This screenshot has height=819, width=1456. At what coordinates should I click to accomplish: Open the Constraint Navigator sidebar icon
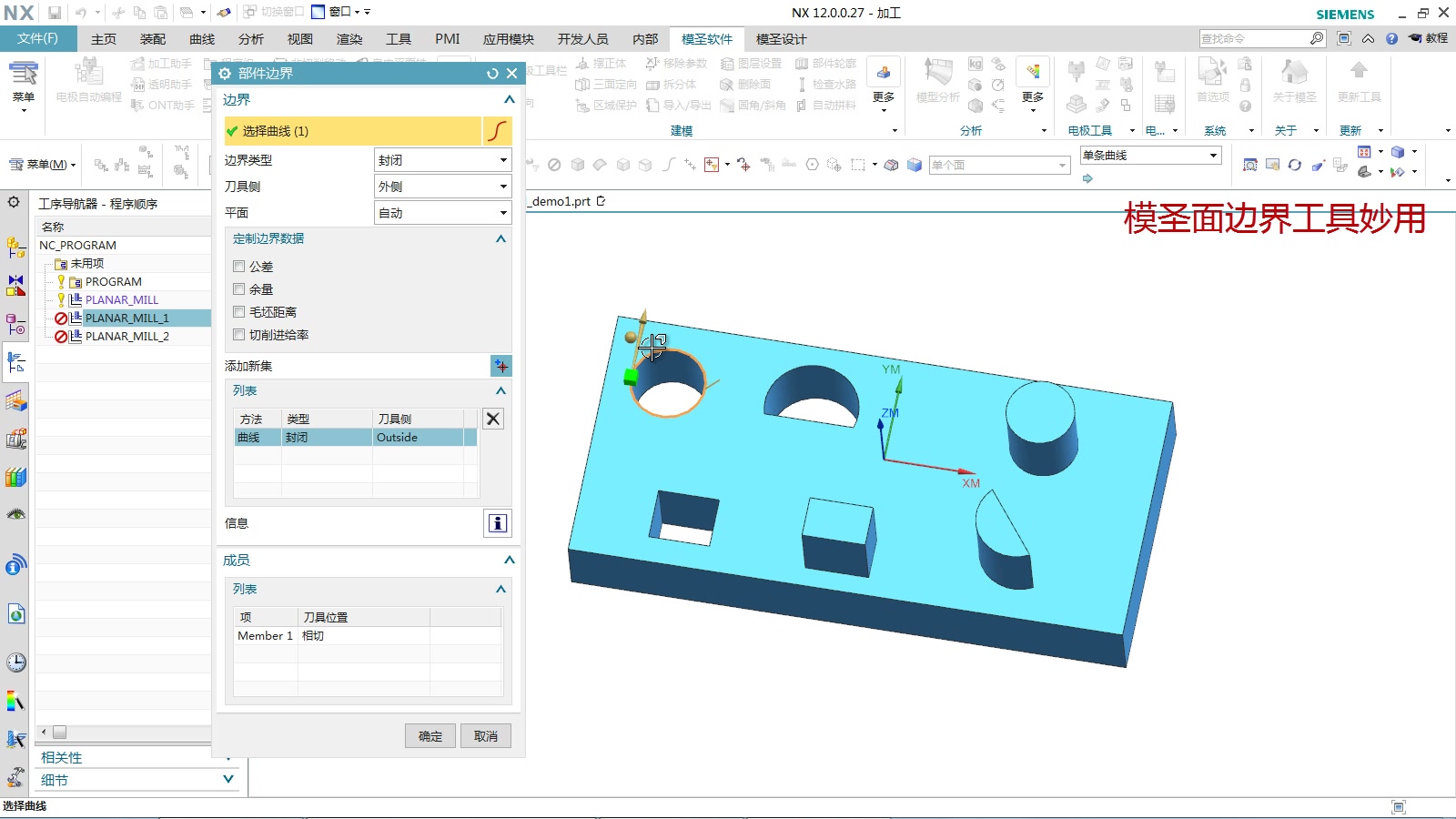pyautogui.click(x=15, y=286)
